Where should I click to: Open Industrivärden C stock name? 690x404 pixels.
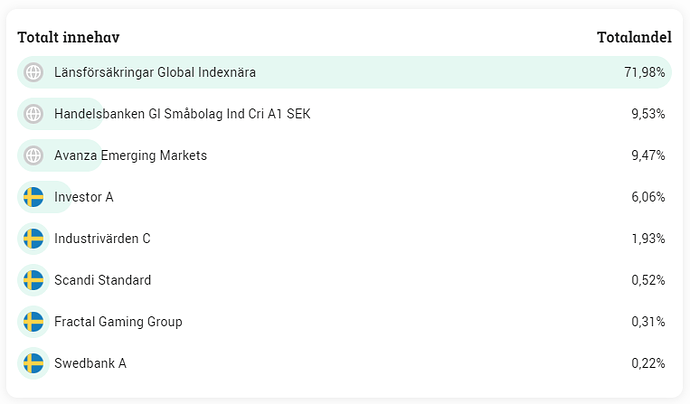point(102,239)
